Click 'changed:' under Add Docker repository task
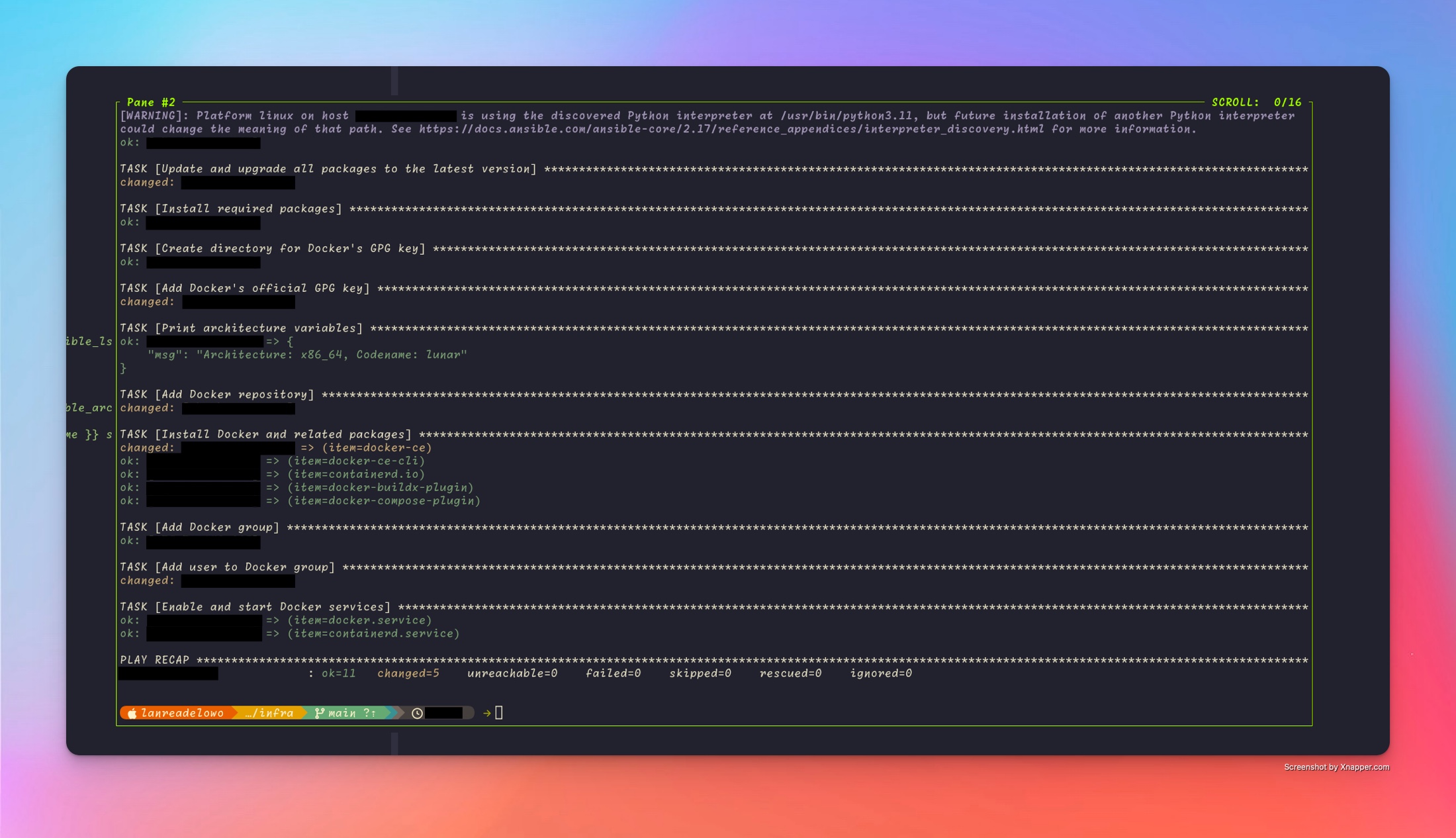 coord(148,408)
